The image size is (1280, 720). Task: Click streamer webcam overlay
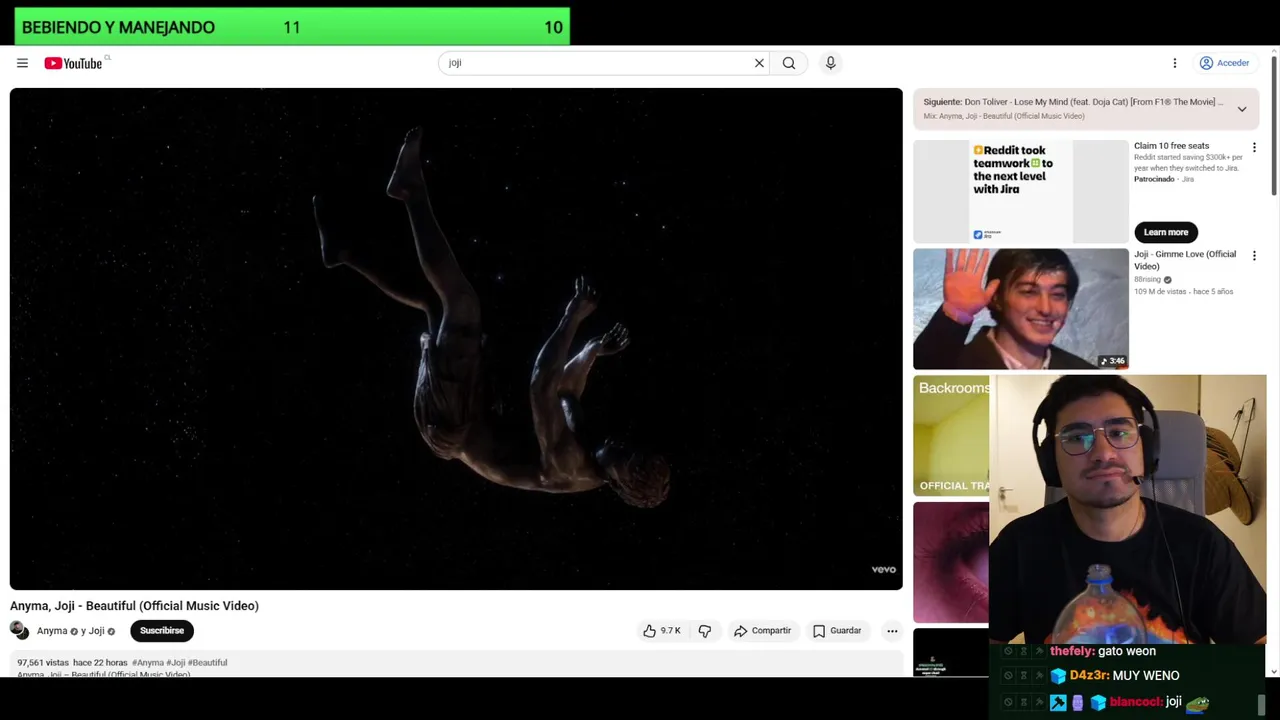pyautogui.click(x=1128, y=510)
